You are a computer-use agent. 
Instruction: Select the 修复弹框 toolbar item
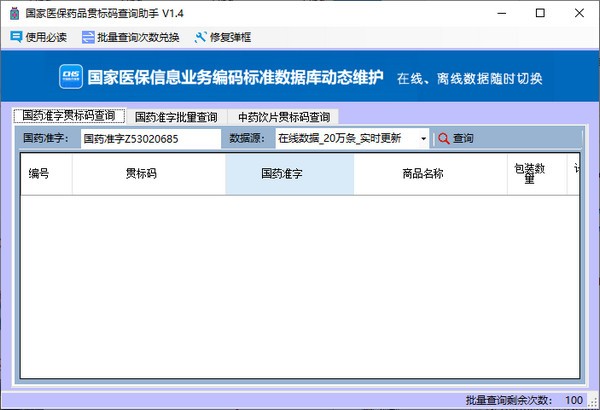tap(223, 37)
